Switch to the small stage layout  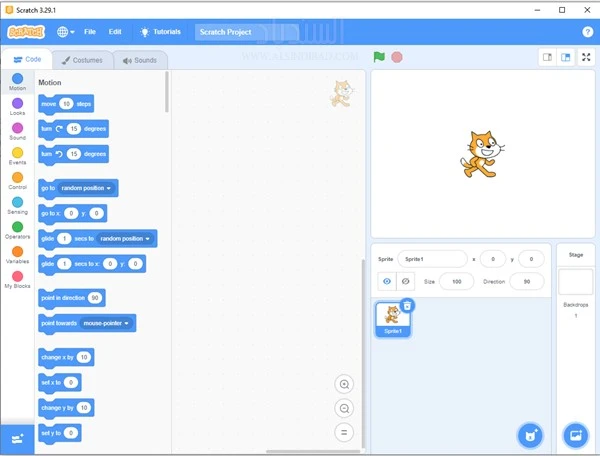tap(548, 57)
